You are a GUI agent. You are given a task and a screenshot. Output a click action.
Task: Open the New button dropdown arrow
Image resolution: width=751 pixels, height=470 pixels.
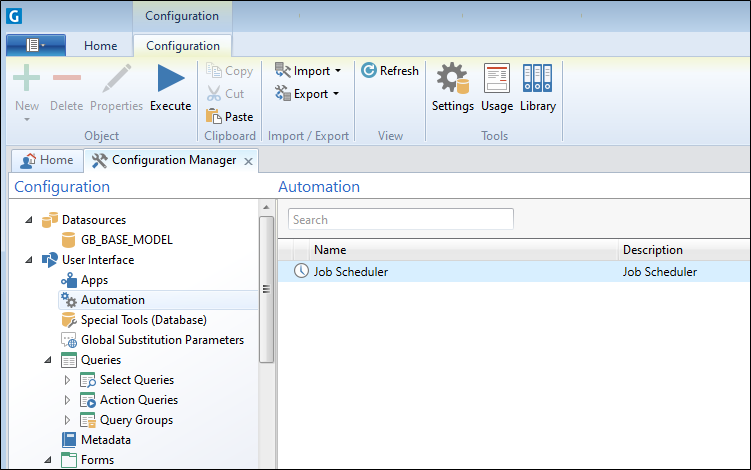pyautogui.click(x=27, y=119)
